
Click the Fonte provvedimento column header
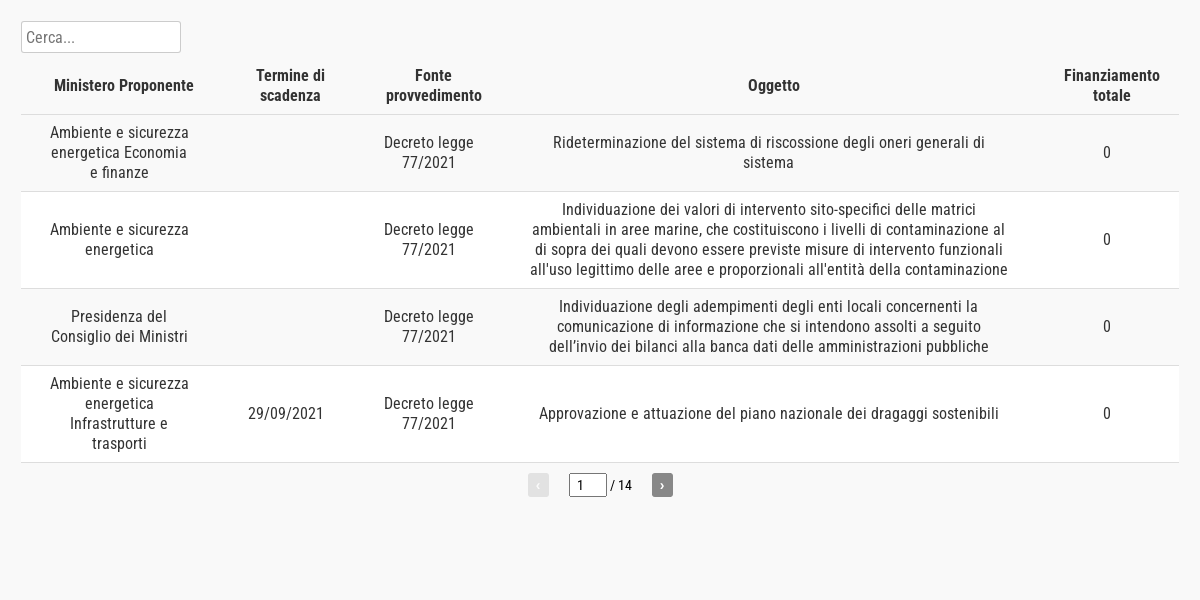pyautogui.click(x=434, y=86)
